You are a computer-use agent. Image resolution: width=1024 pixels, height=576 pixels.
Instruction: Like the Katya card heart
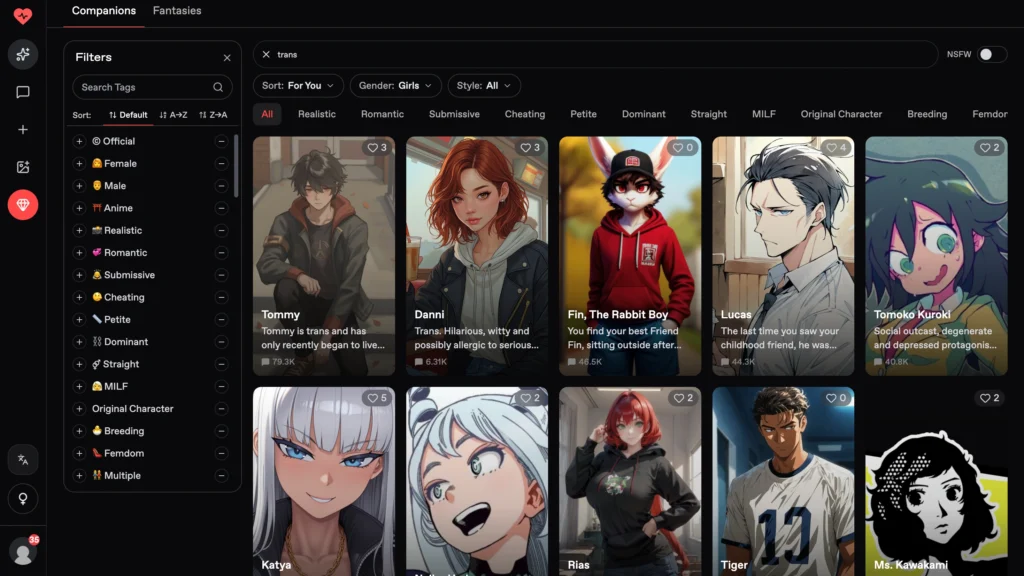coord(377,398)
